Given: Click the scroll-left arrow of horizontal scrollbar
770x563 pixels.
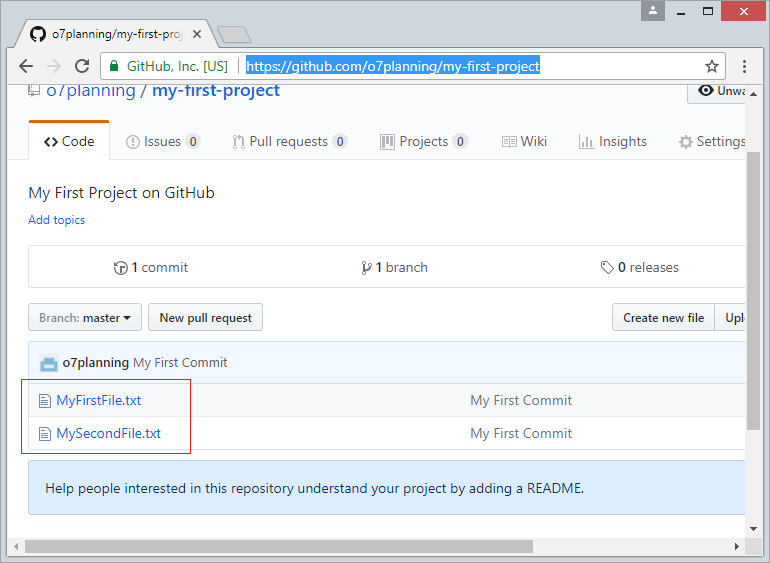Looking at the screenshot, I should (x=17, y=546).
